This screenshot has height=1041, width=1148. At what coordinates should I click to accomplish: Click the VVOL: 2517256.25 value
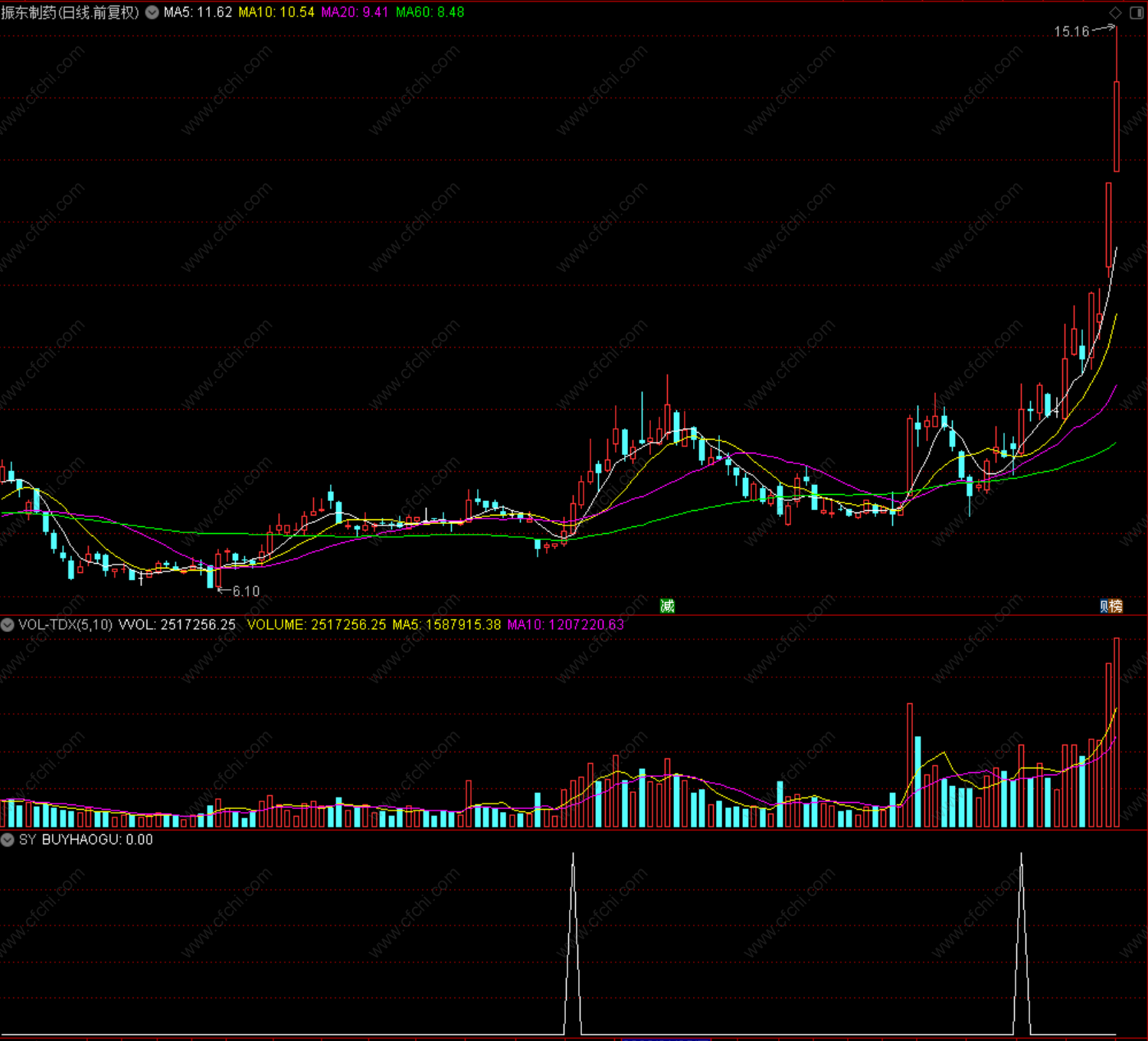pyautogui.click(x=177, y=625)
